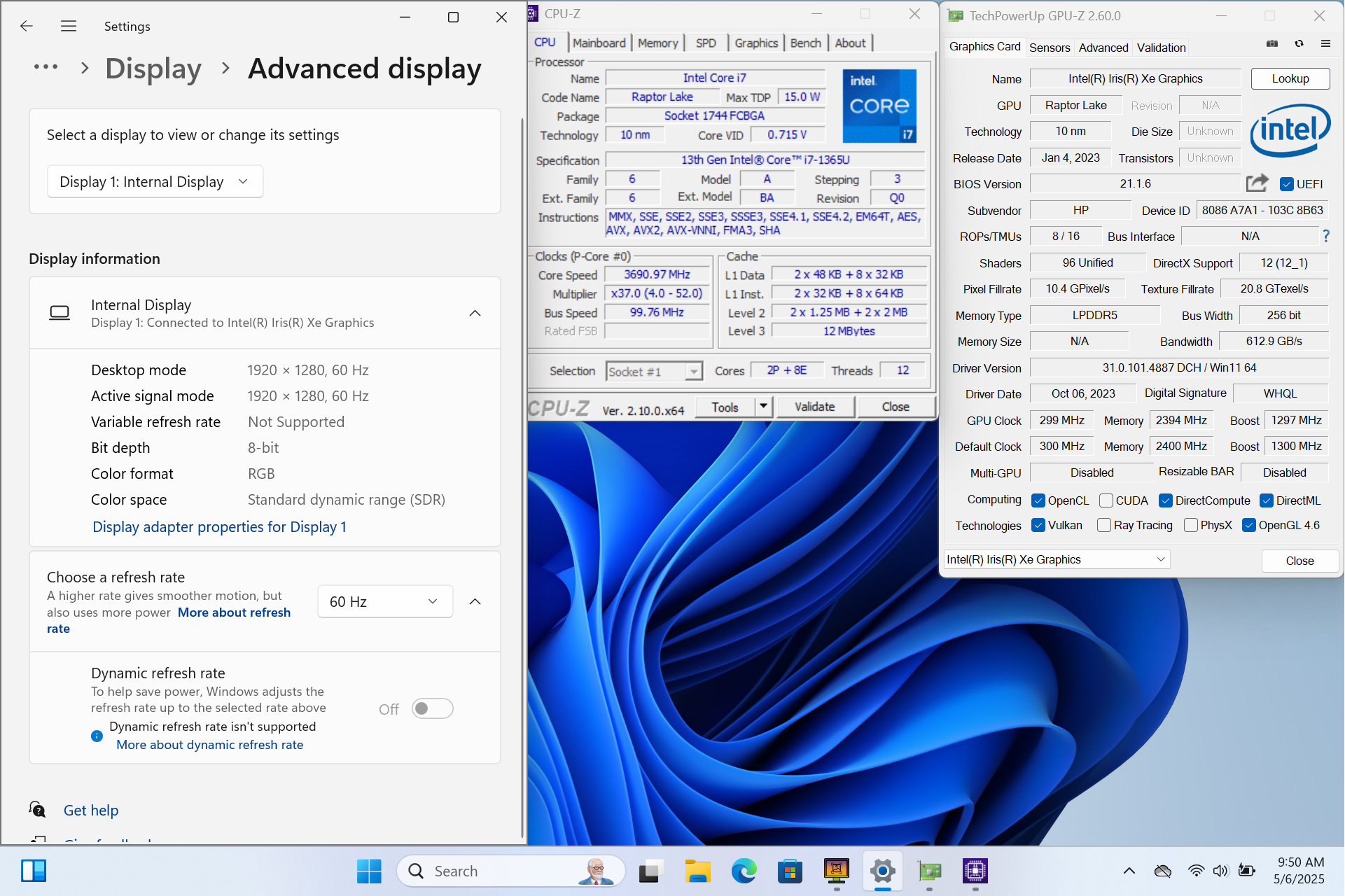The height and width of the screenshot is (896, 1345).
Task: Collapse the Choose a refresh rate section
Action: tap(475, 601)
